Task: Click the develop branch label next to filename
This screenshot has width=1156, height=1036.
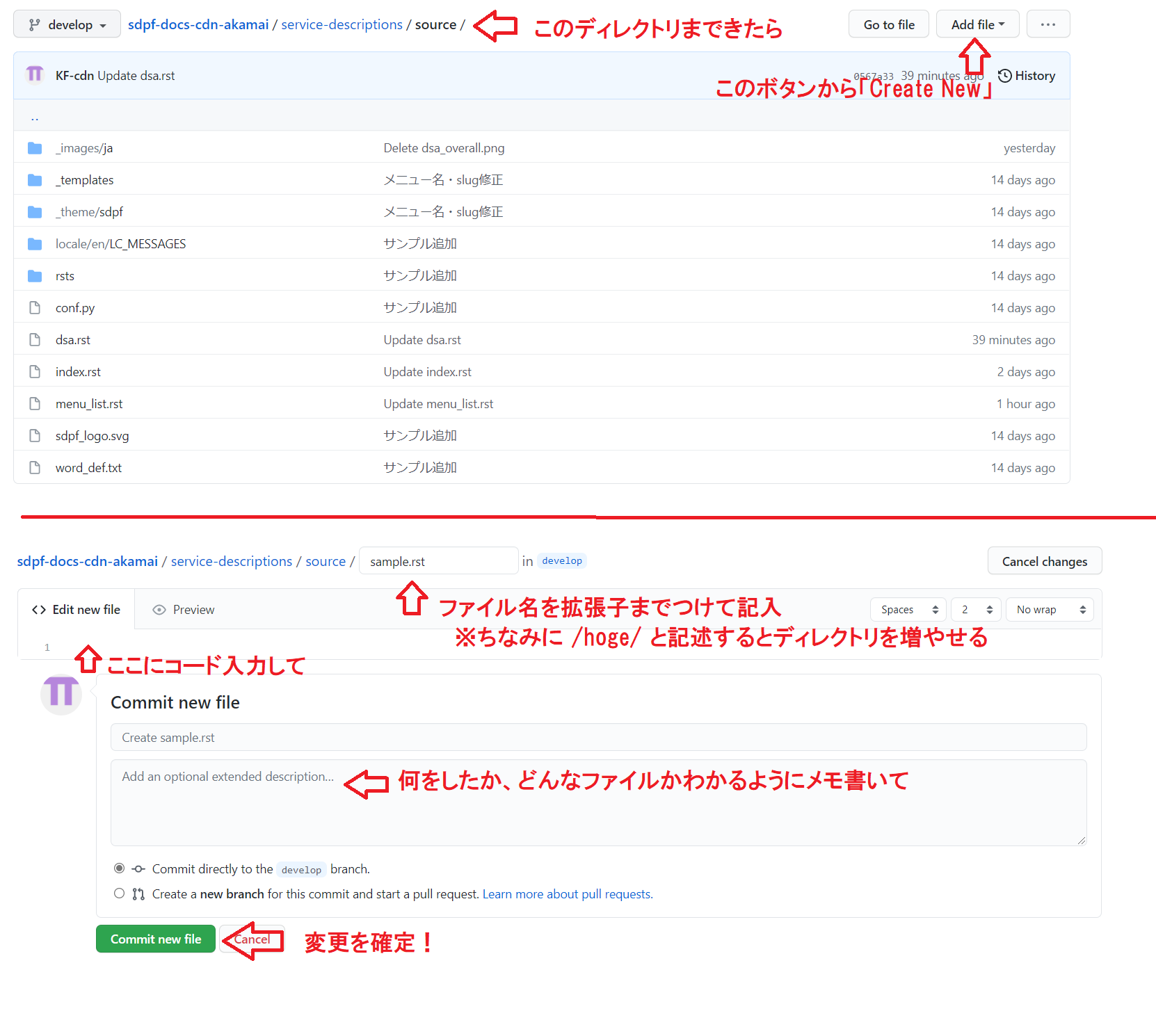Action: (562, 561)
